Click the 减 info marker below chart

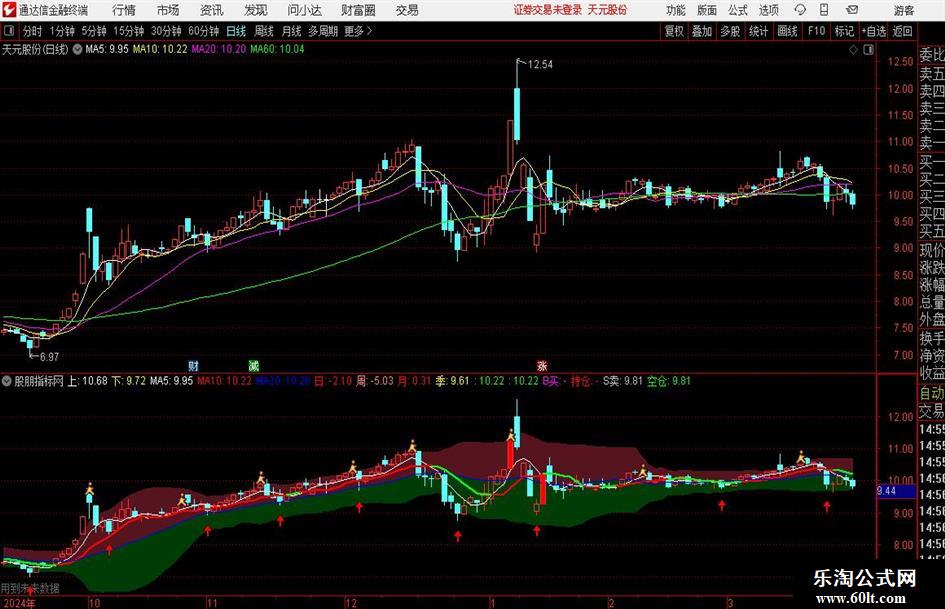(x=254, y=365)
